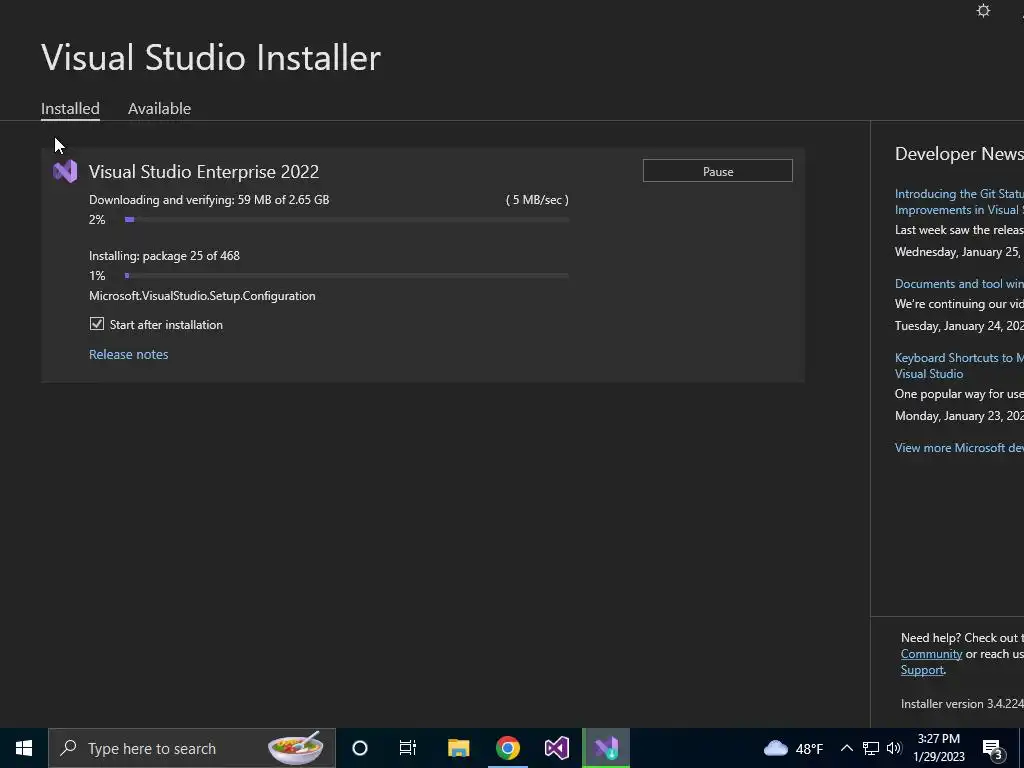Open the Git Status improvements news article
This screenshot has width=1024, height=768.
959,202
